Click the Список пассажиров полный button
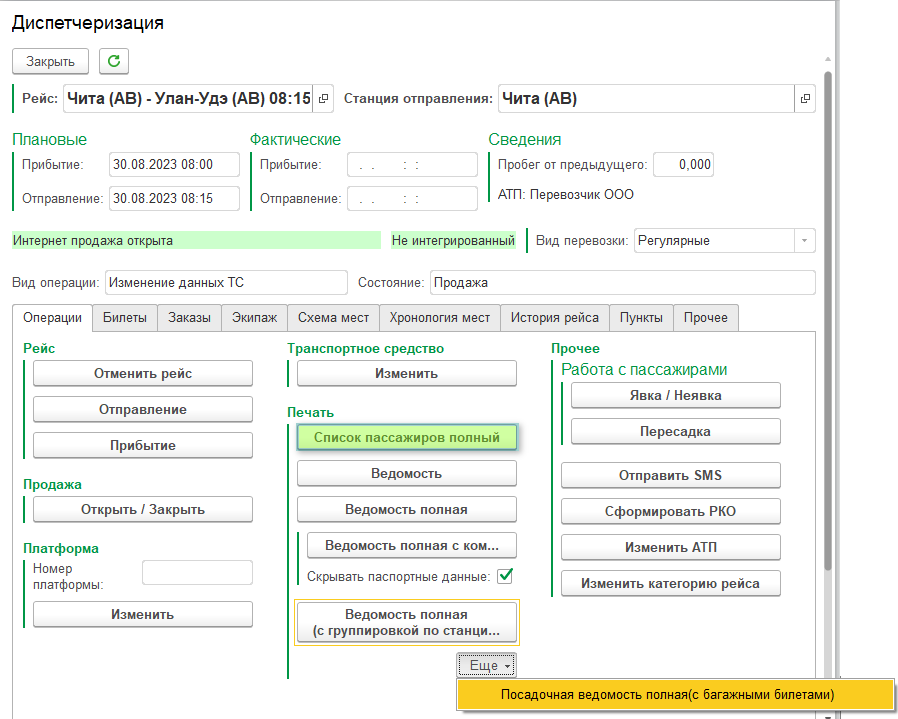Viewport: 898px width, 719px height. 406,437
